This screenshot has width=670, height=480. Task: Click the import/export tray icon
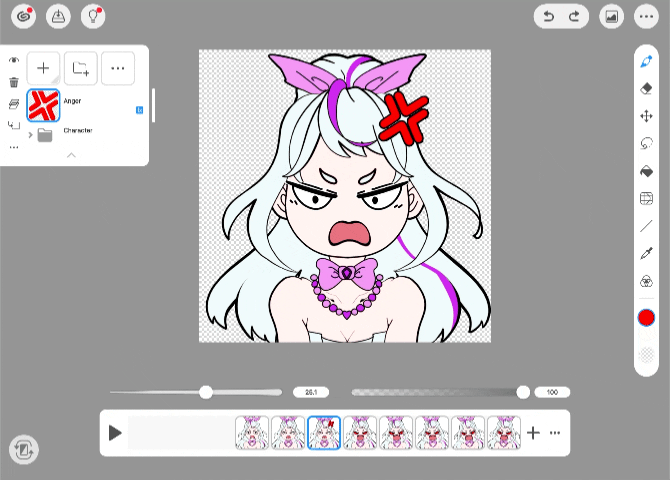click(x=58, y=17)
